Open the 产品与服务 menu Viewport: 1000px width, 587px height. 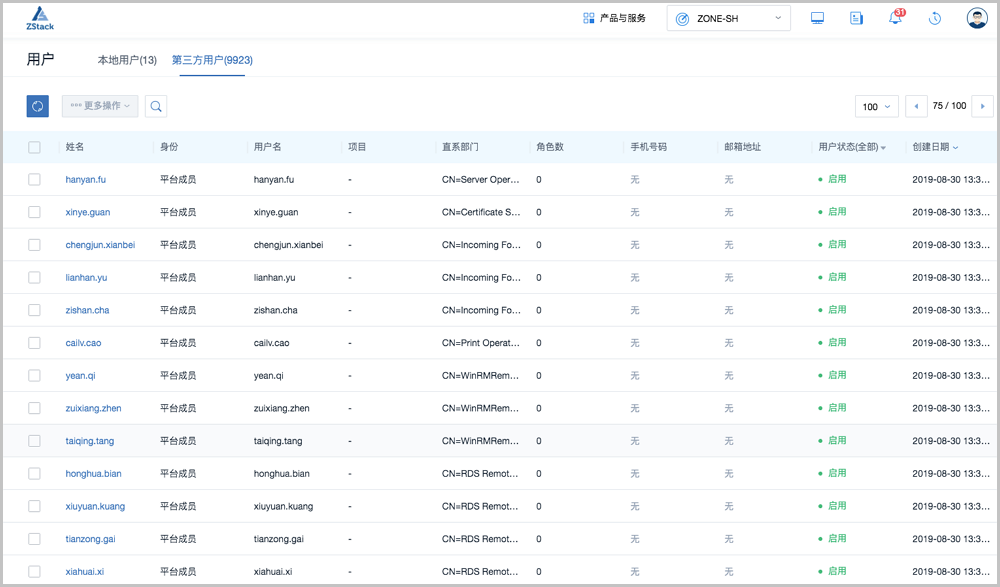(614, 19)
